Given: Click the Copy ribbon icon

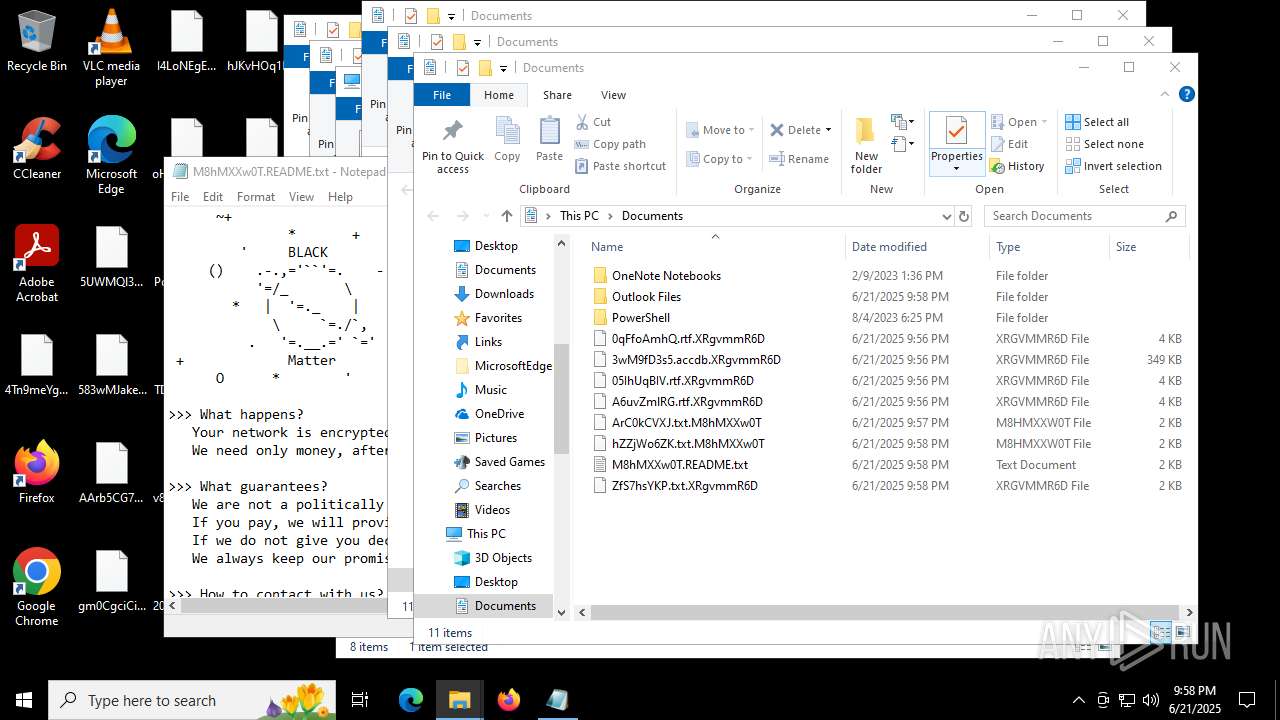Looking at the screenshot, I should (507, 139).
